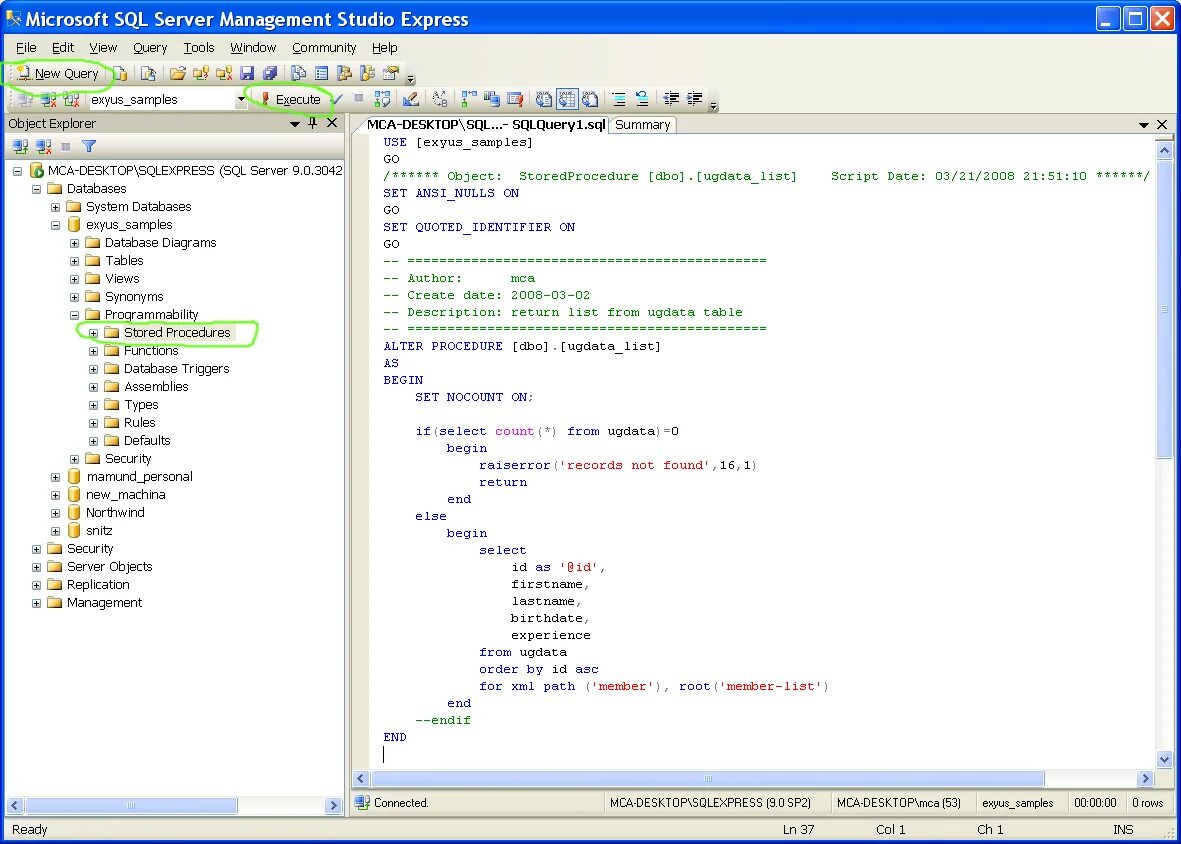Click the Execute button
1181x844 pixels.
(x=290, y=99)
